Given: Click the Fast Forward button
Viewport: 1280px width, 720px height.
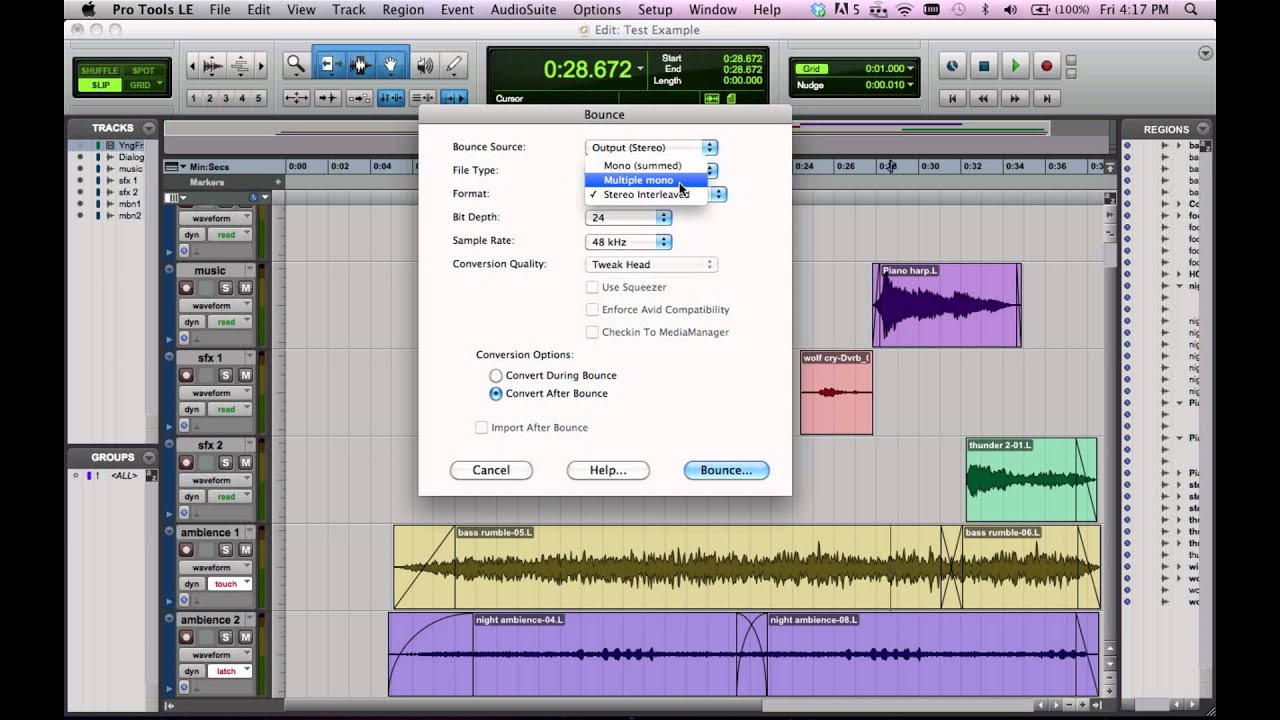Looking at the screenshot, I should pos(1015,98).
